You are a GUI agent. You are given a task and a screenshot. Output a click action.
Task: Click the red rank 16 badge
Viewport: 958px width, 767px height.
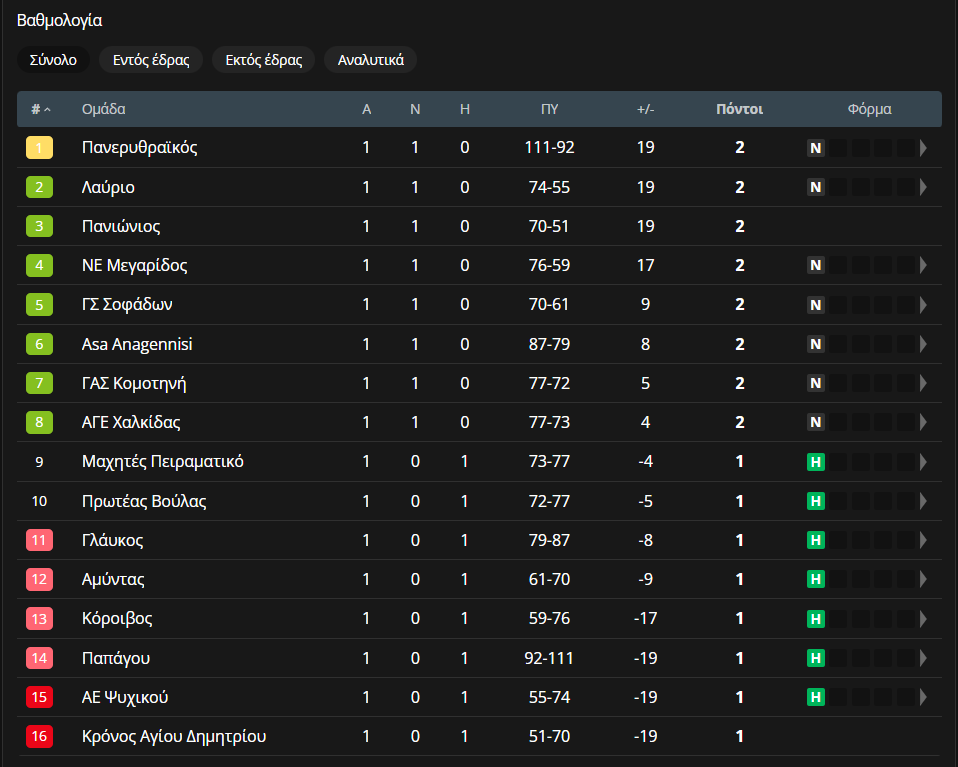[x=39, y=736]
